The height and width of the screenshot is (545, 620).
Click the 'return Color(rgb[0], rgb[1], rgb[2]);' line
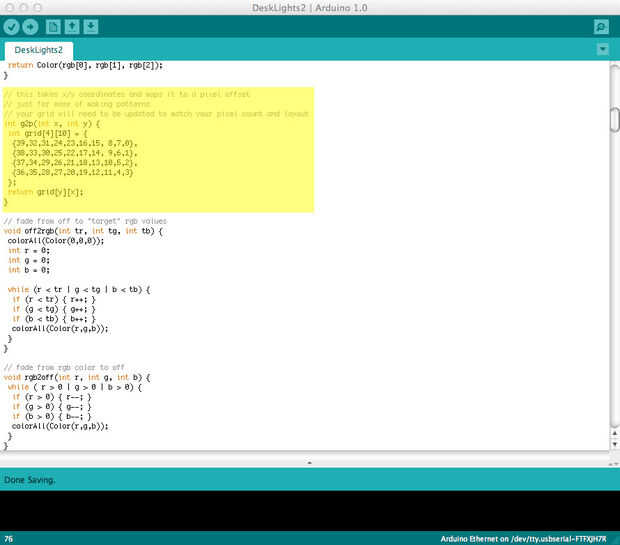pyautogui.click(x=85, y=65)
